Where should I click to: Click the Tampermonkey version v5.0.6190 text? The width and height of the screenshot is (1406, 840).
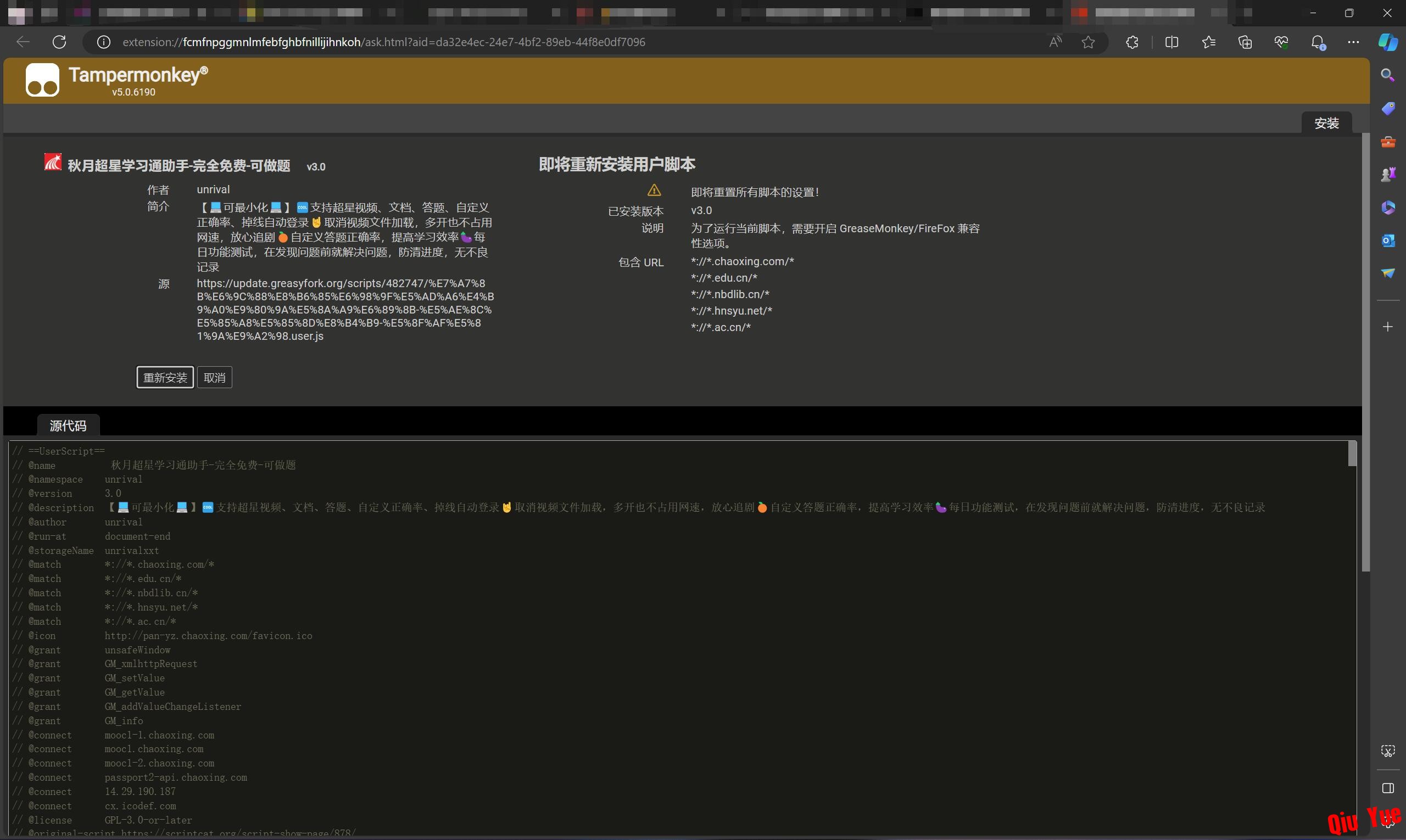click(133, 92)
